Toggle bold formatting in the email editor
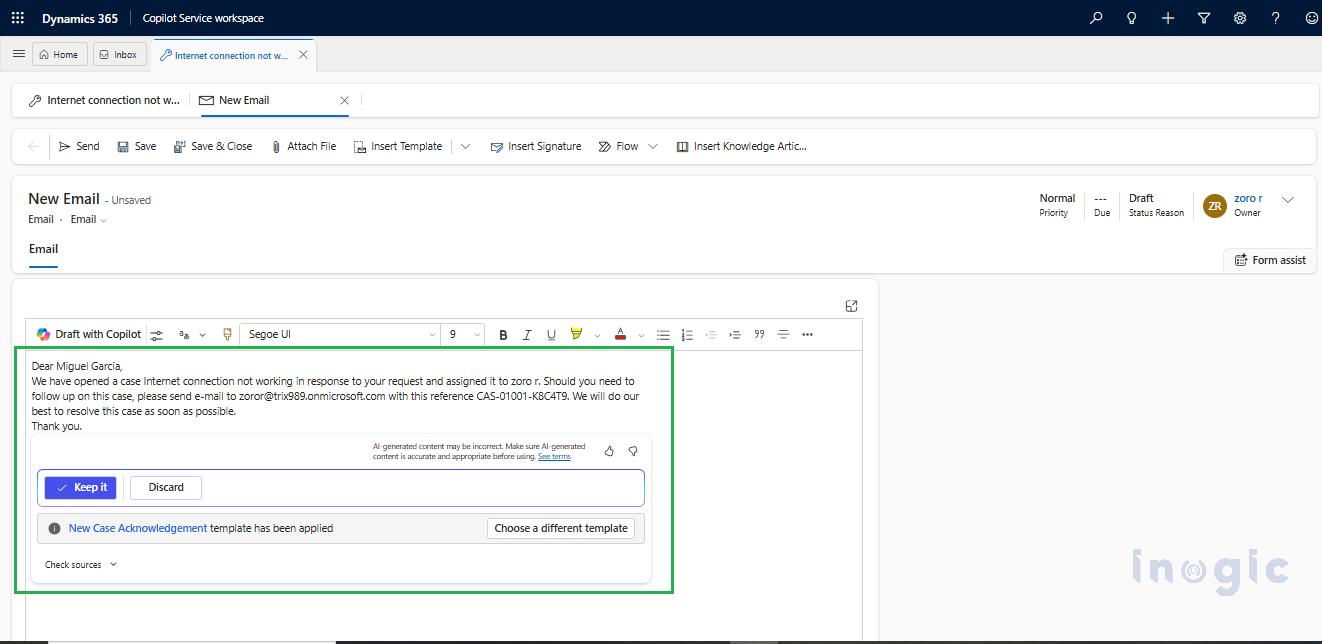 503,334
